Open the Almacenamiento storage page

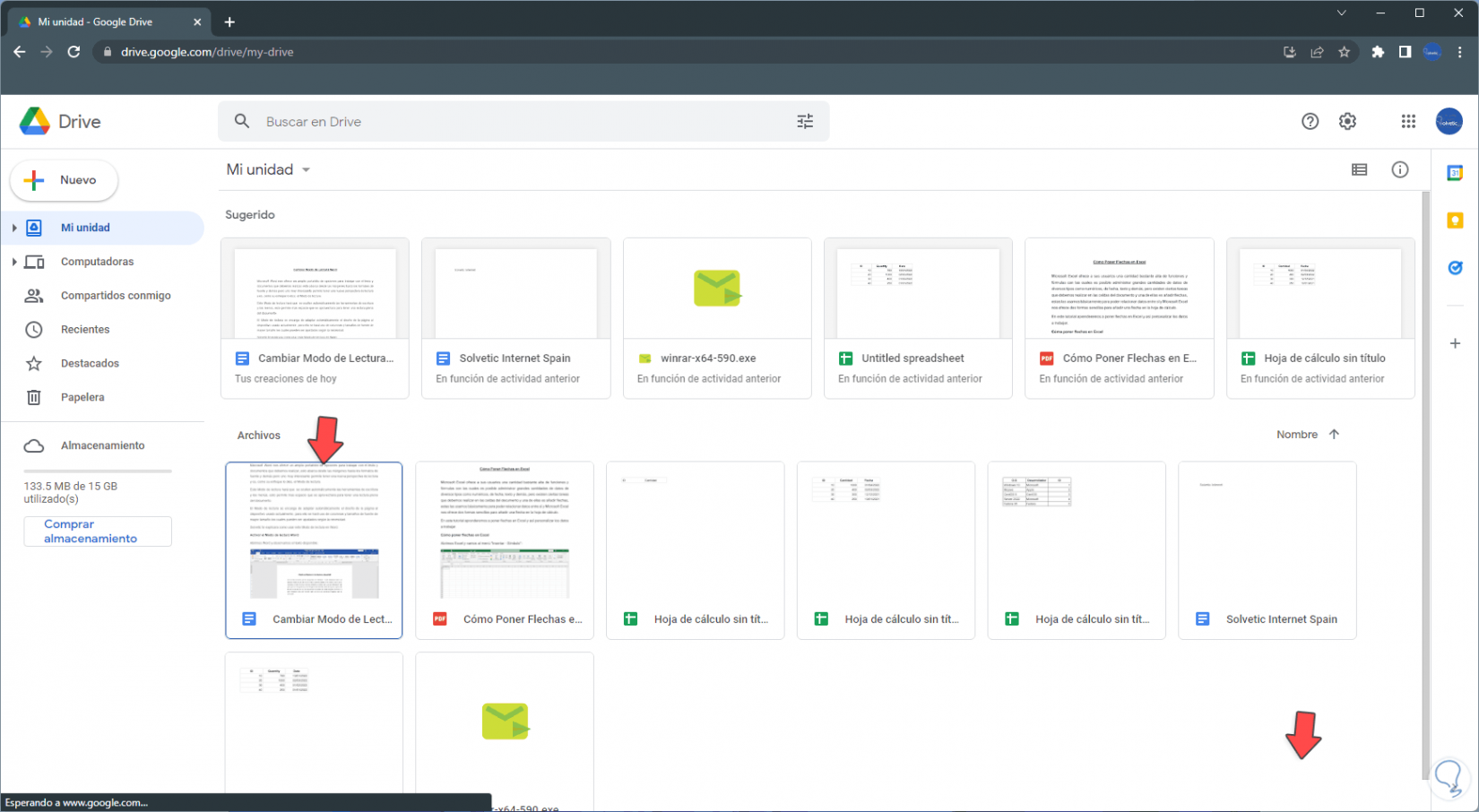(x=103, y=445)
